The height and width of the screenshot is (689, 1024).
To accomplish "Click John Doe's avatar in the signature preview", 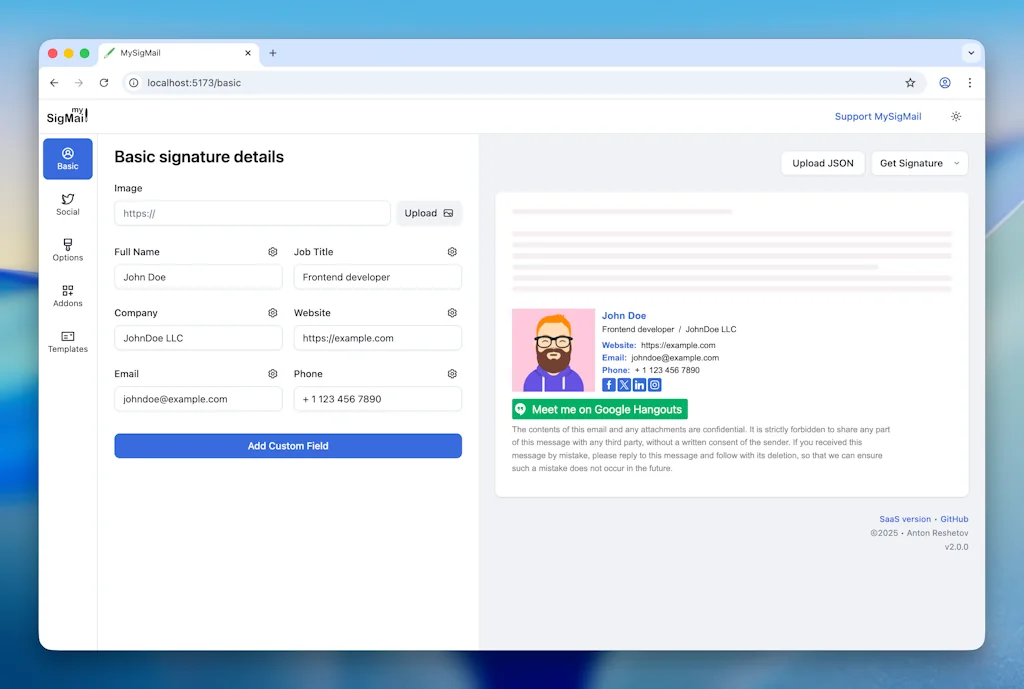I will pos(554,350).
